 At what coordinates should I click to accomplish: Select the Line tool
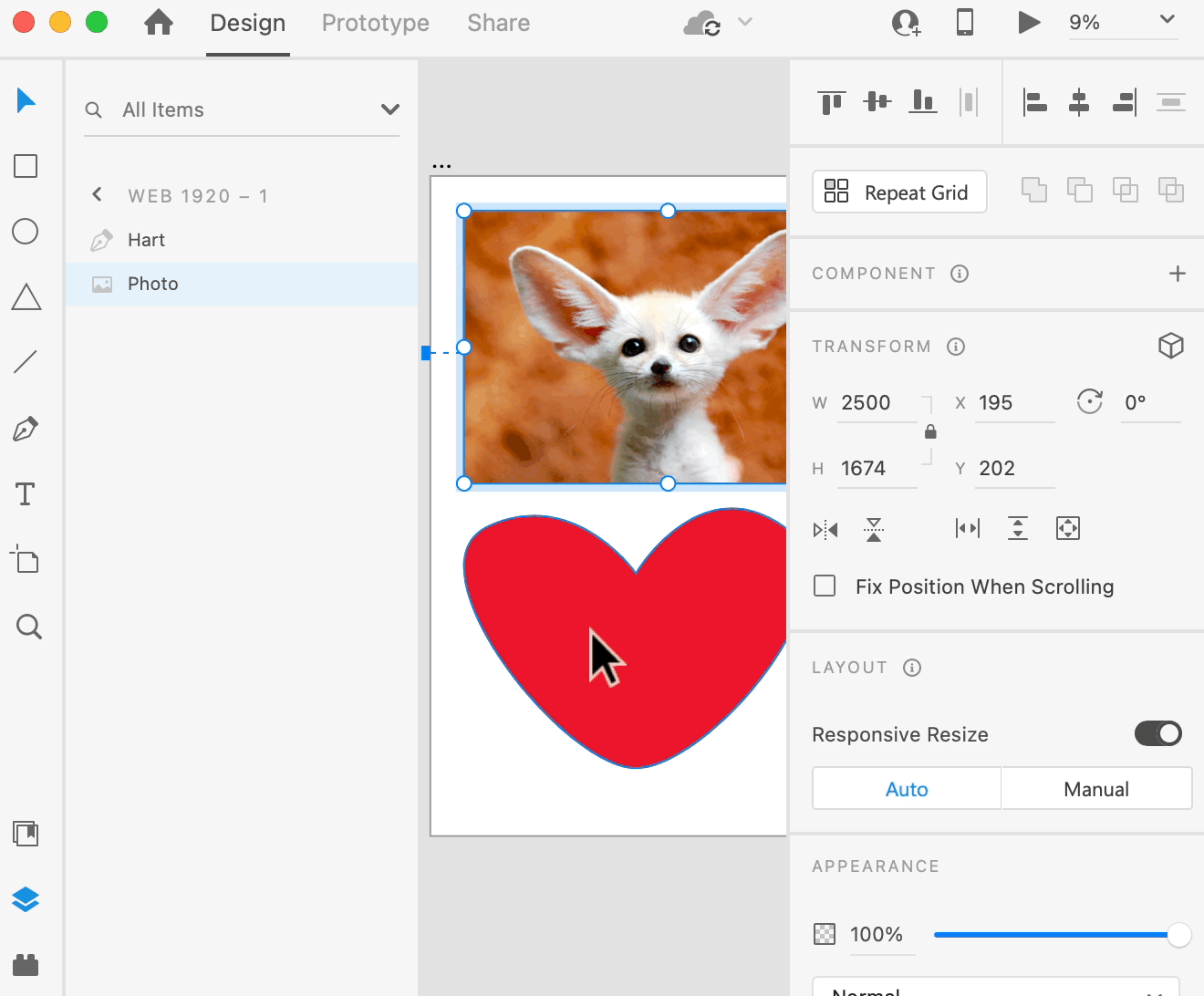(x=26, y=362)
